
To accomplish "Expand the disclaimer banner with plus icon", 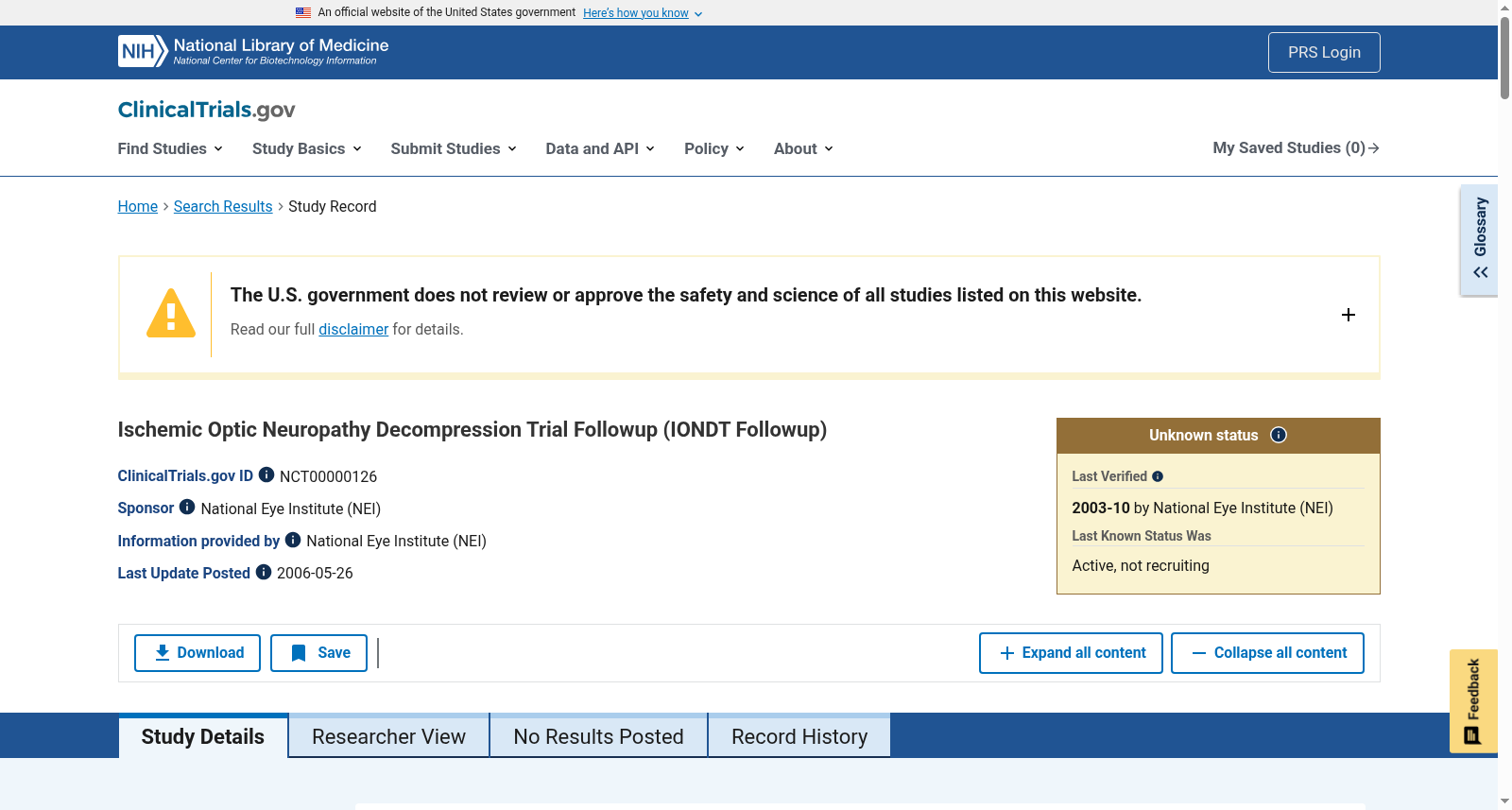I will (1349, 315).
